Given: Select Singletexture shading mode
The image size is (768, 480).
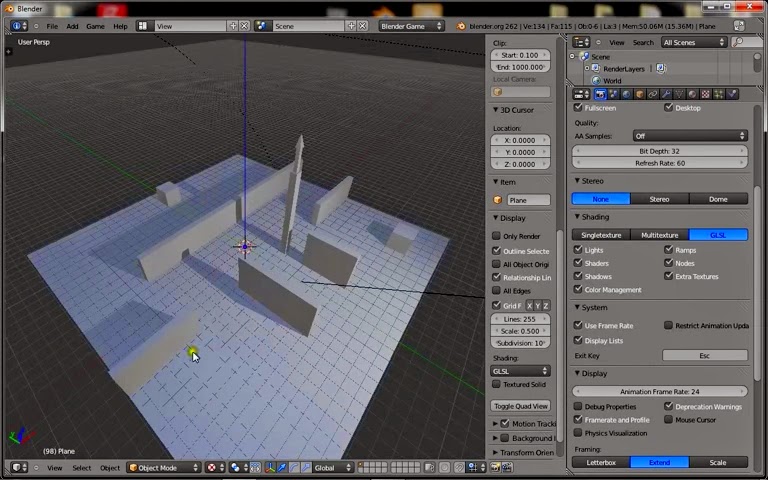Looking at the screenshot, I should pyautogui.click(x=601, y=235).
